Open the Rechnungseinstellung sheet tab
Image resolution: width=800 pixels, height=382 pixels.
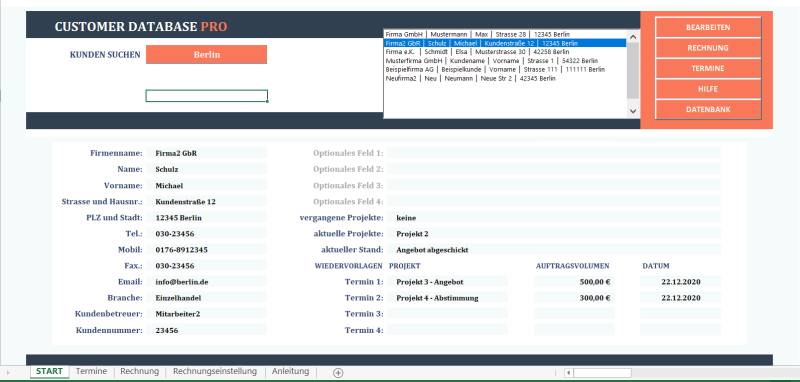click(x=215, y=371)
